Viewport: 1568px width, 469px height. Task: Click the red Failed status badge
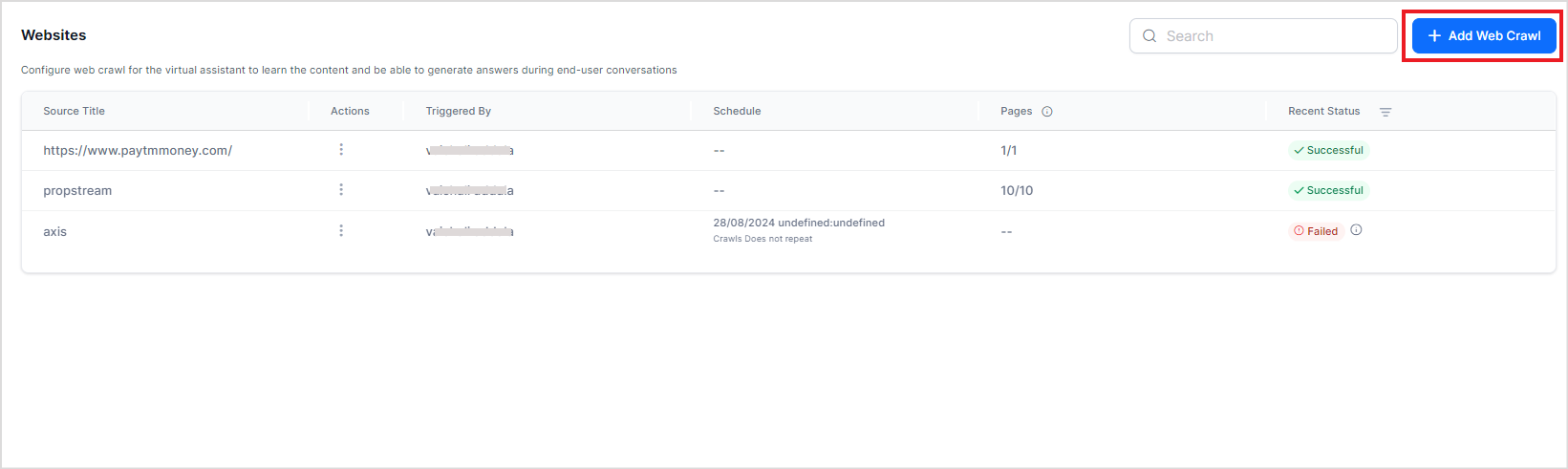(1316, 231)
